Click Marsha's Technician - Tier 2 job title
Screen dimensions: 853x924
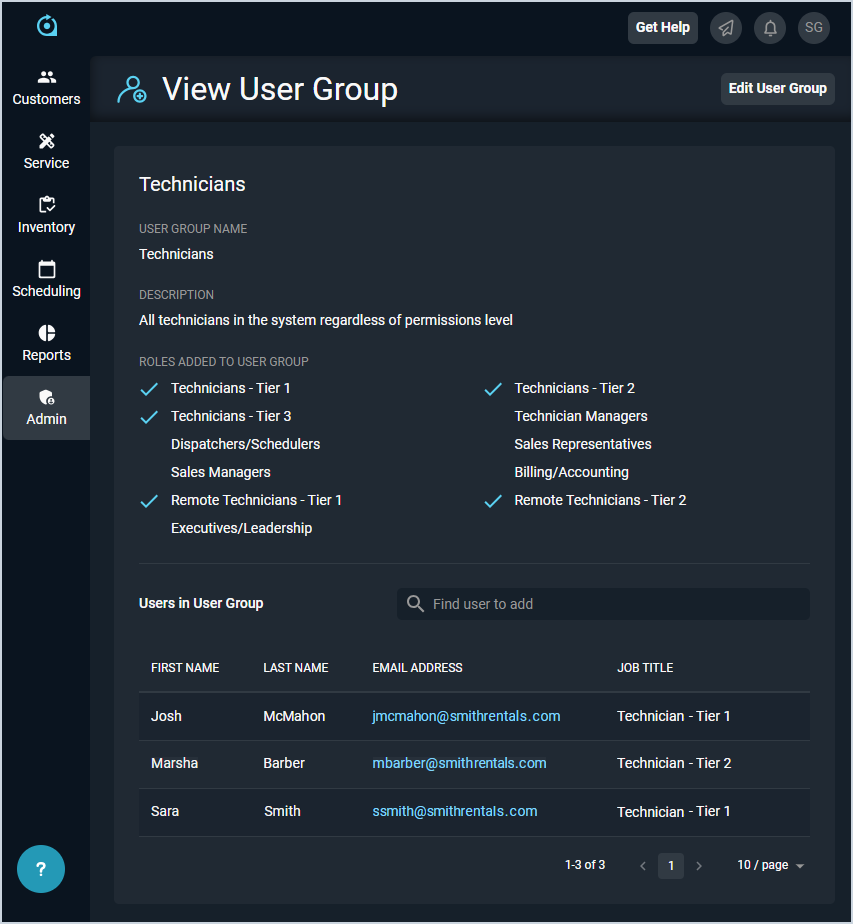click(x=674, y=764)
